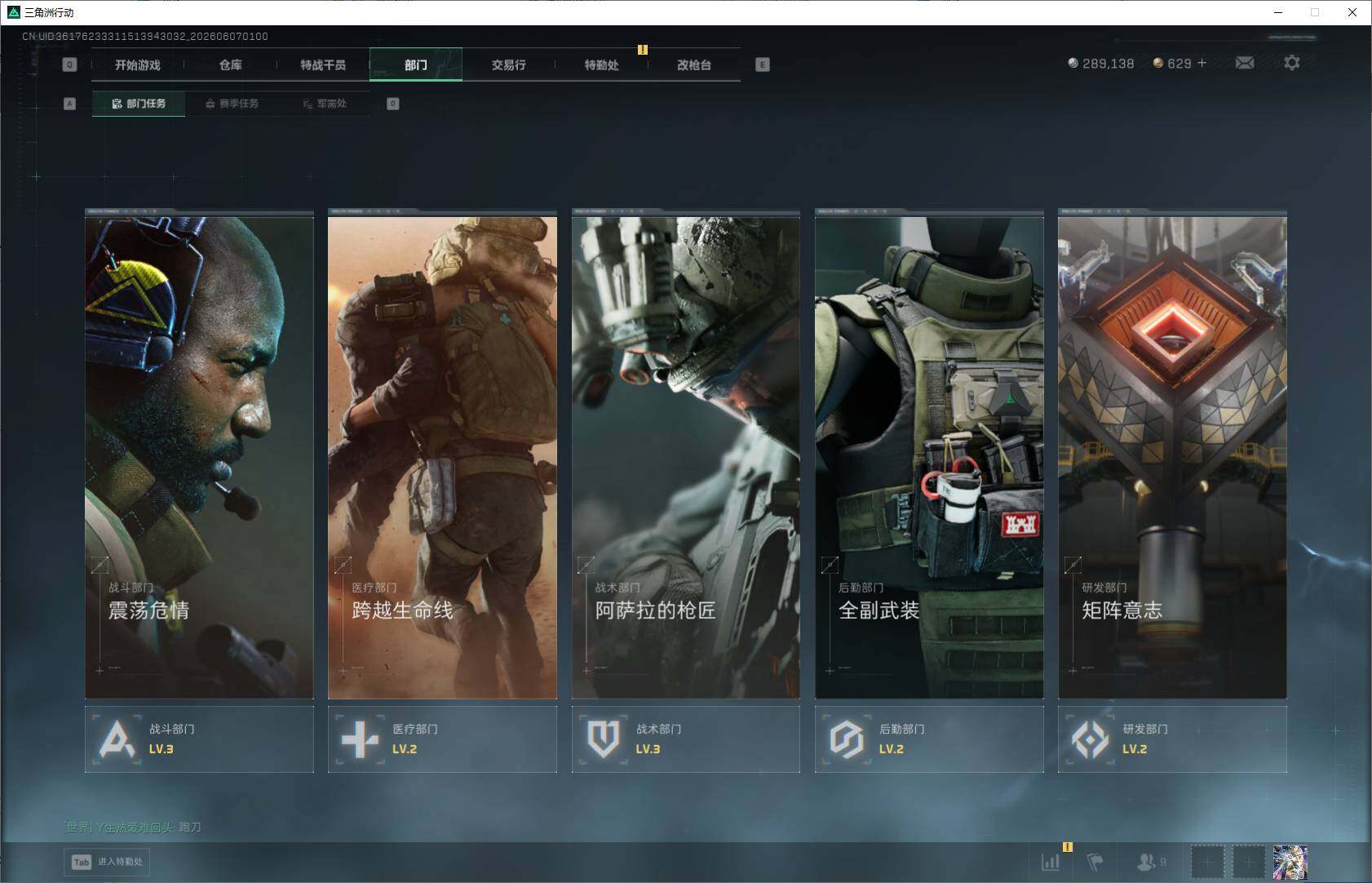Click the flag icon in bottom bar
The width and height of the screenshot is (1372, 883).
click(x=1095, y=862)
